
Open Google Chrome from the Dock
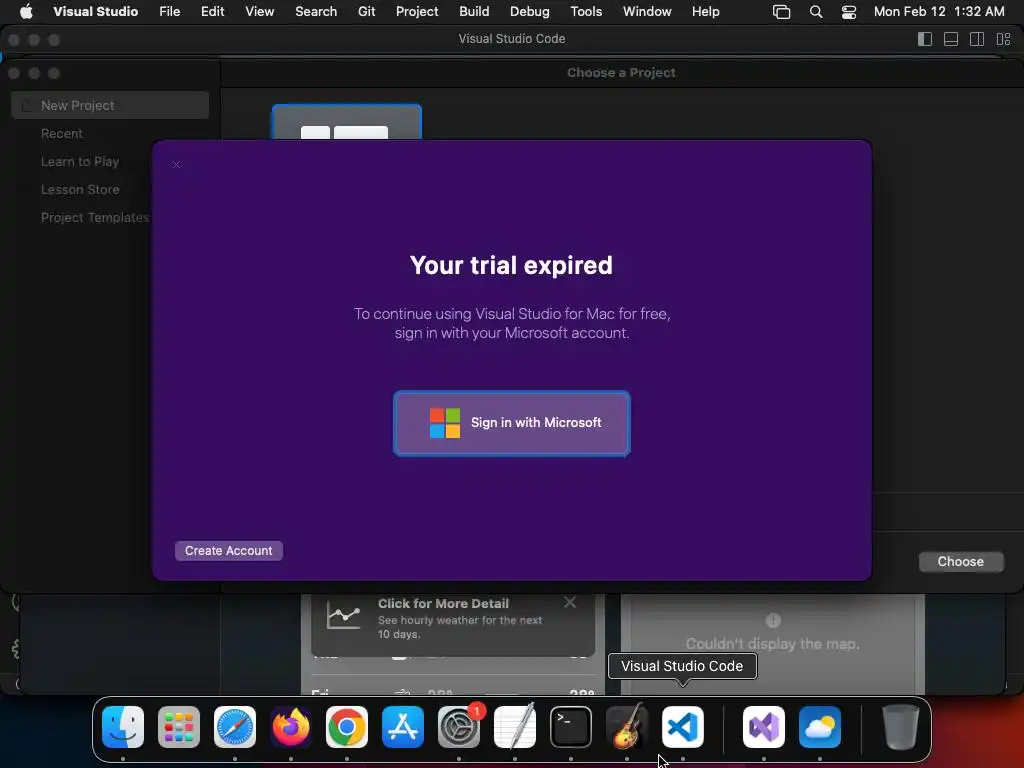coord(347,727)
